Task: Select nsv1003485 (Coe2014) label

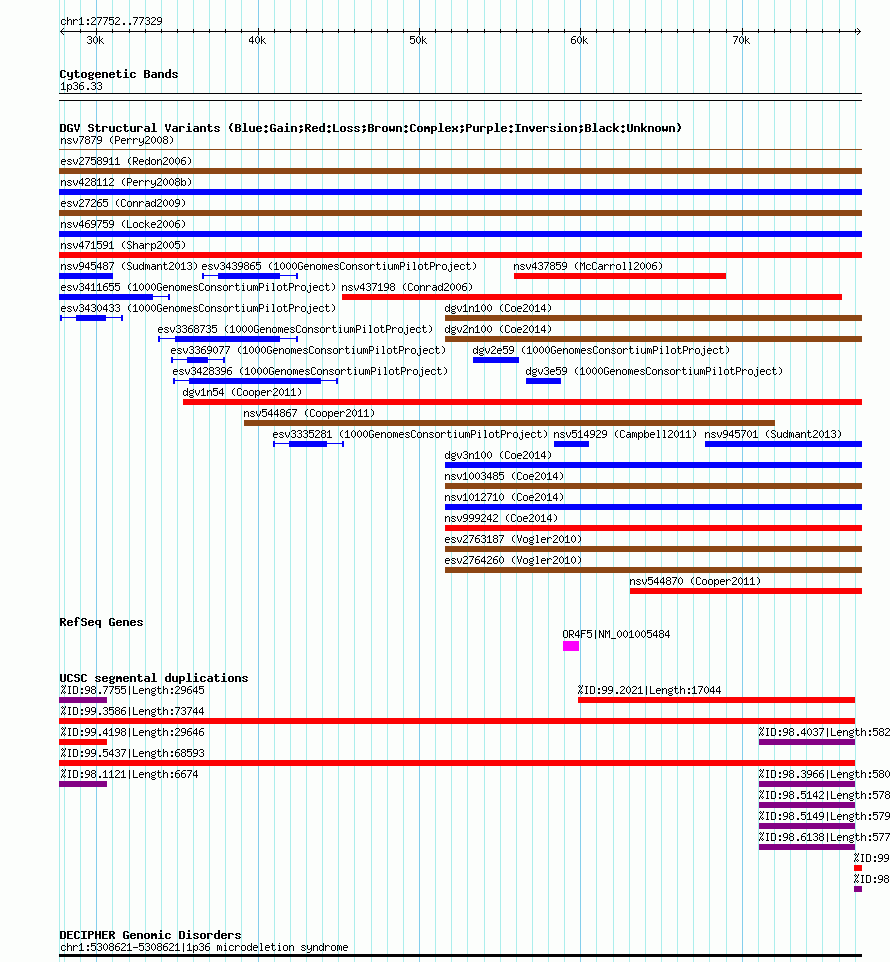Action: (504, 476)
